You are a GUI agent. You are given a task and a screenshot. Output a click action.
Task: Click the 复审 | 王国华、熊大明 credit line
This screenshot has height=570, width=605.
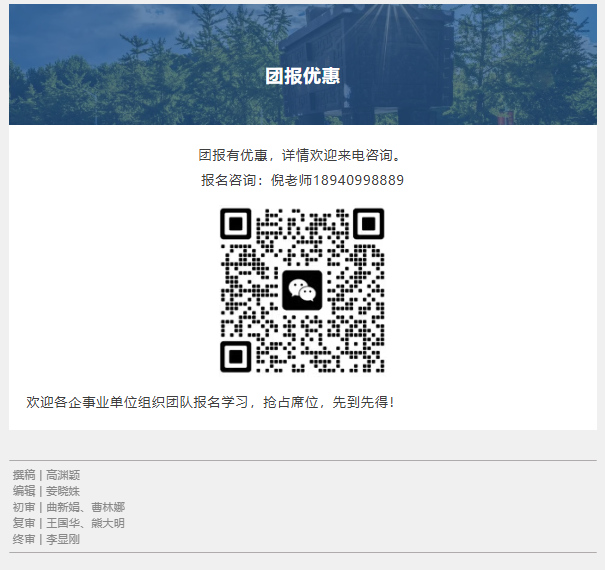pos(69,523)
